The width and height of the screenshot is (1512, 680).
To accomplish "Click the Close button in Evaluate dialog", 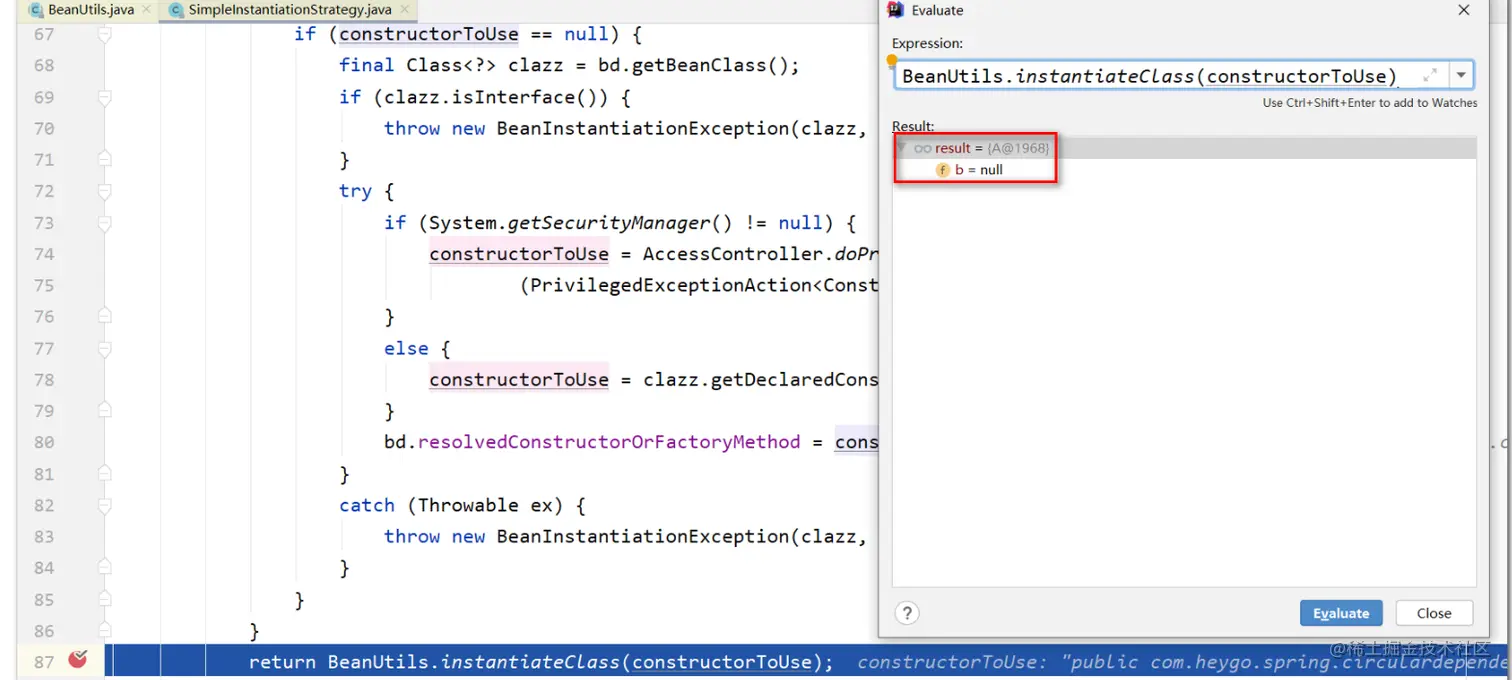I will pyautogui.click(x=1433, y=613).
